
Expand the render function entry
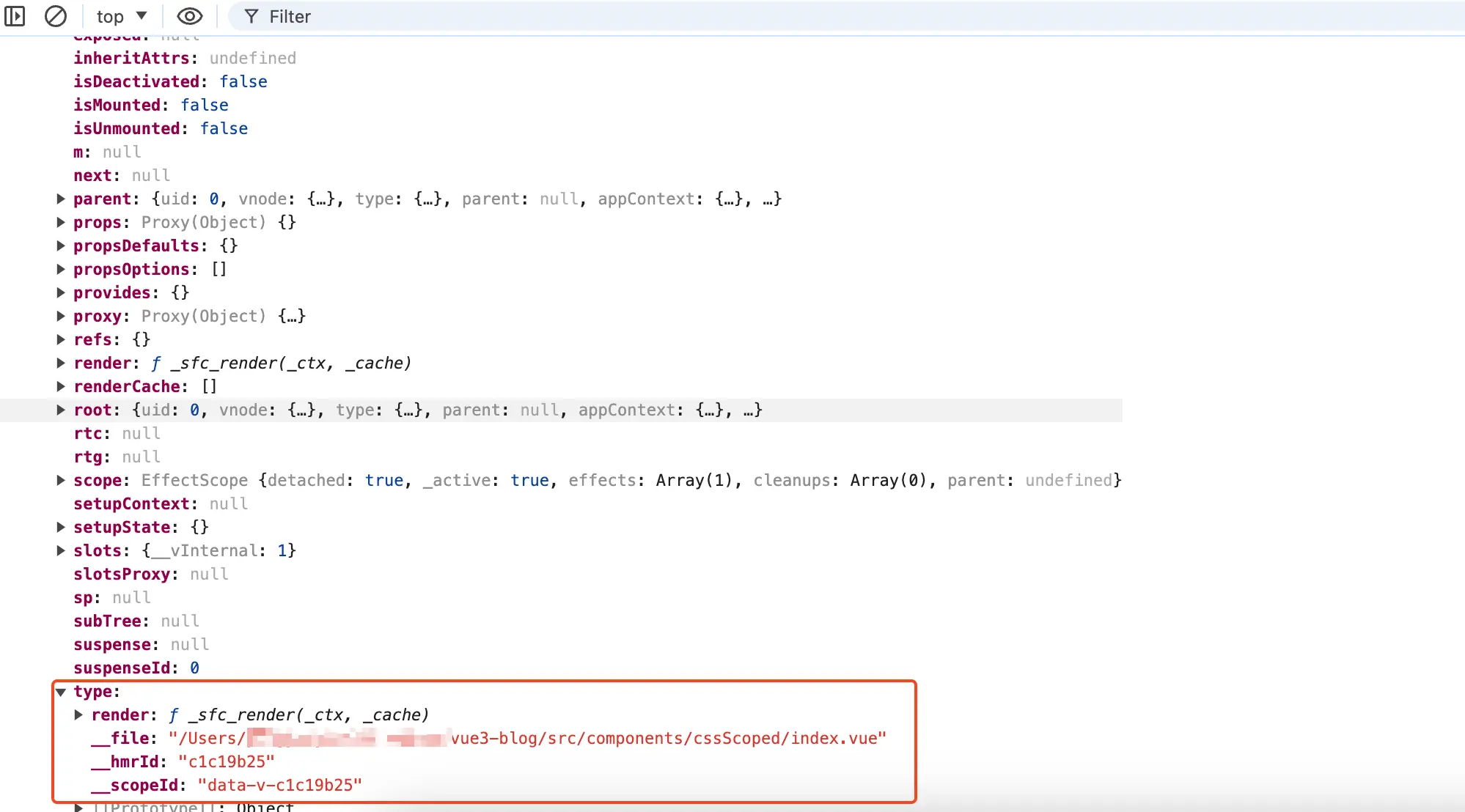(x=61, y=363)
